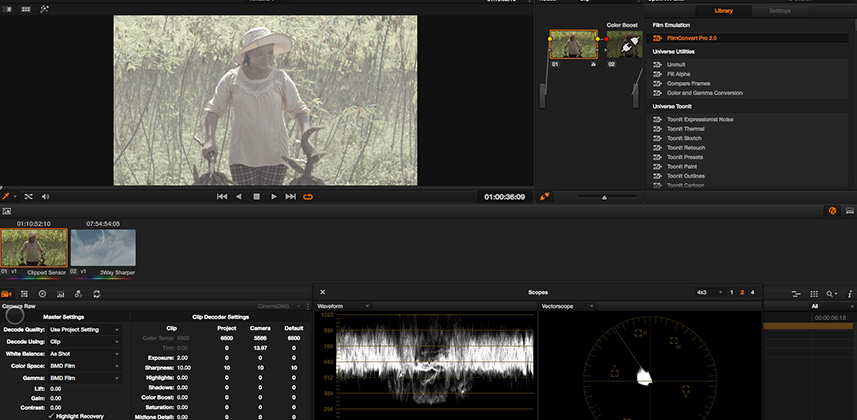857x420 pixels.
Task: Select clip 02 thumbnail 3Way Sharper
Action: tap(103, 248)
